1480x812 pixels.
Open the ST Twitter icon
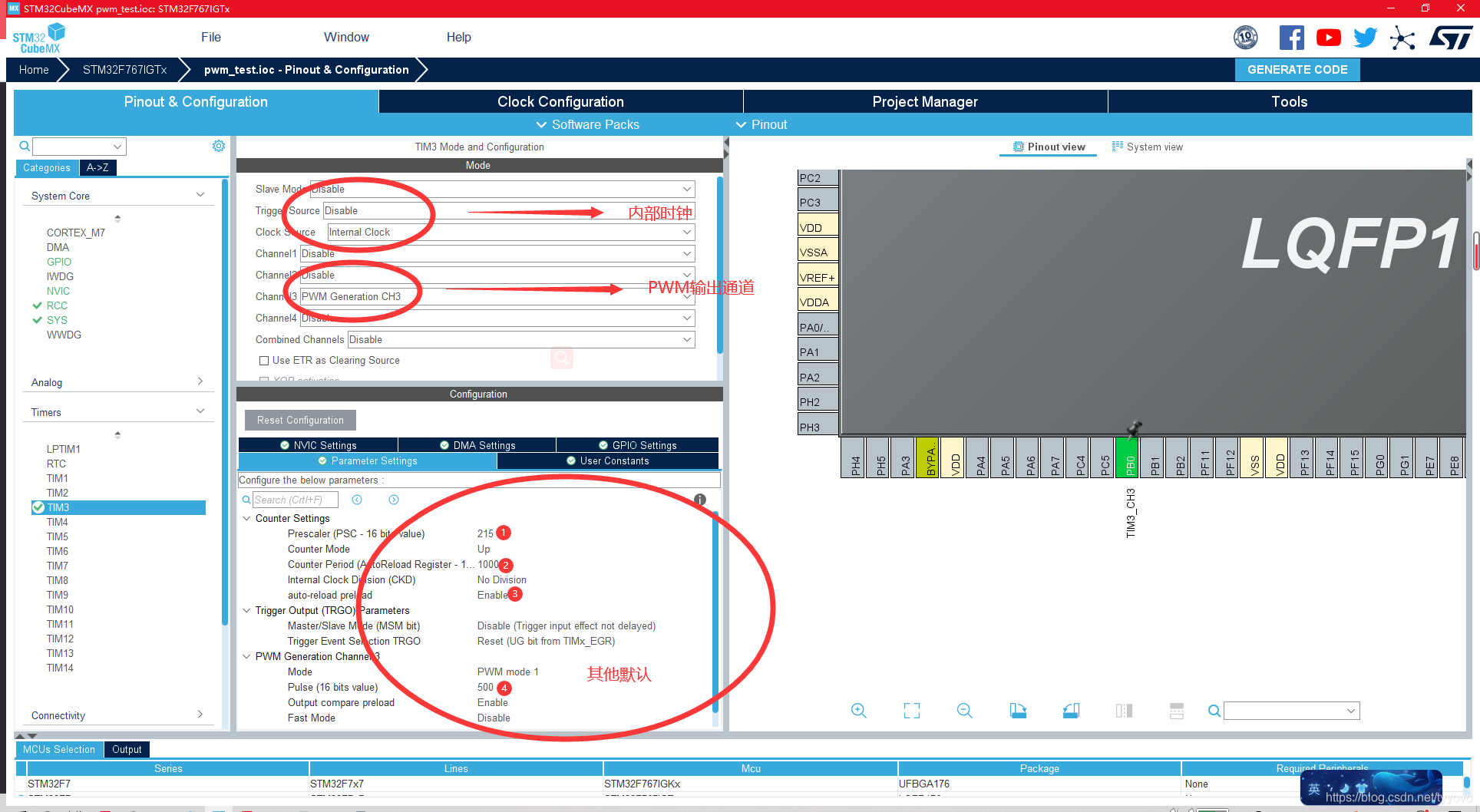click(x=1365, y=38)
